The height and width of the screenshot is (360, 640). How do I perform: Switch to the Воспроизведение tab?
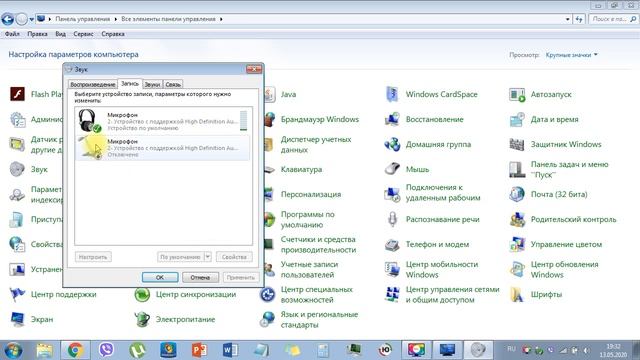pos(93,84)
